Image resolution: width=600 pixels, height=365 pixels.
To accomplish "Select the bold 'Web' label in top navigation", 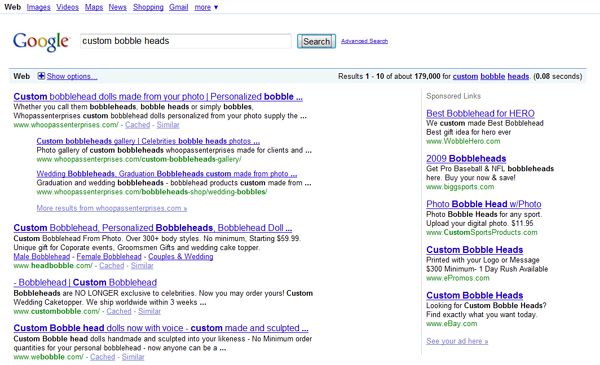I will click(x=12, y=7).
